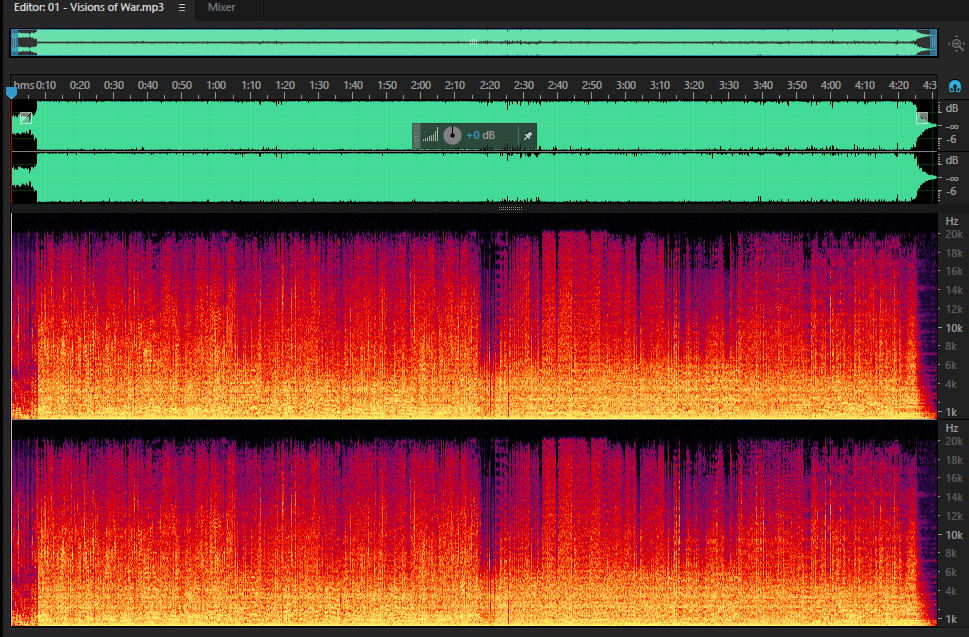Click the 3:00 mark on the timeline
This screenshot has width=969, height=637.
(626, 85)
